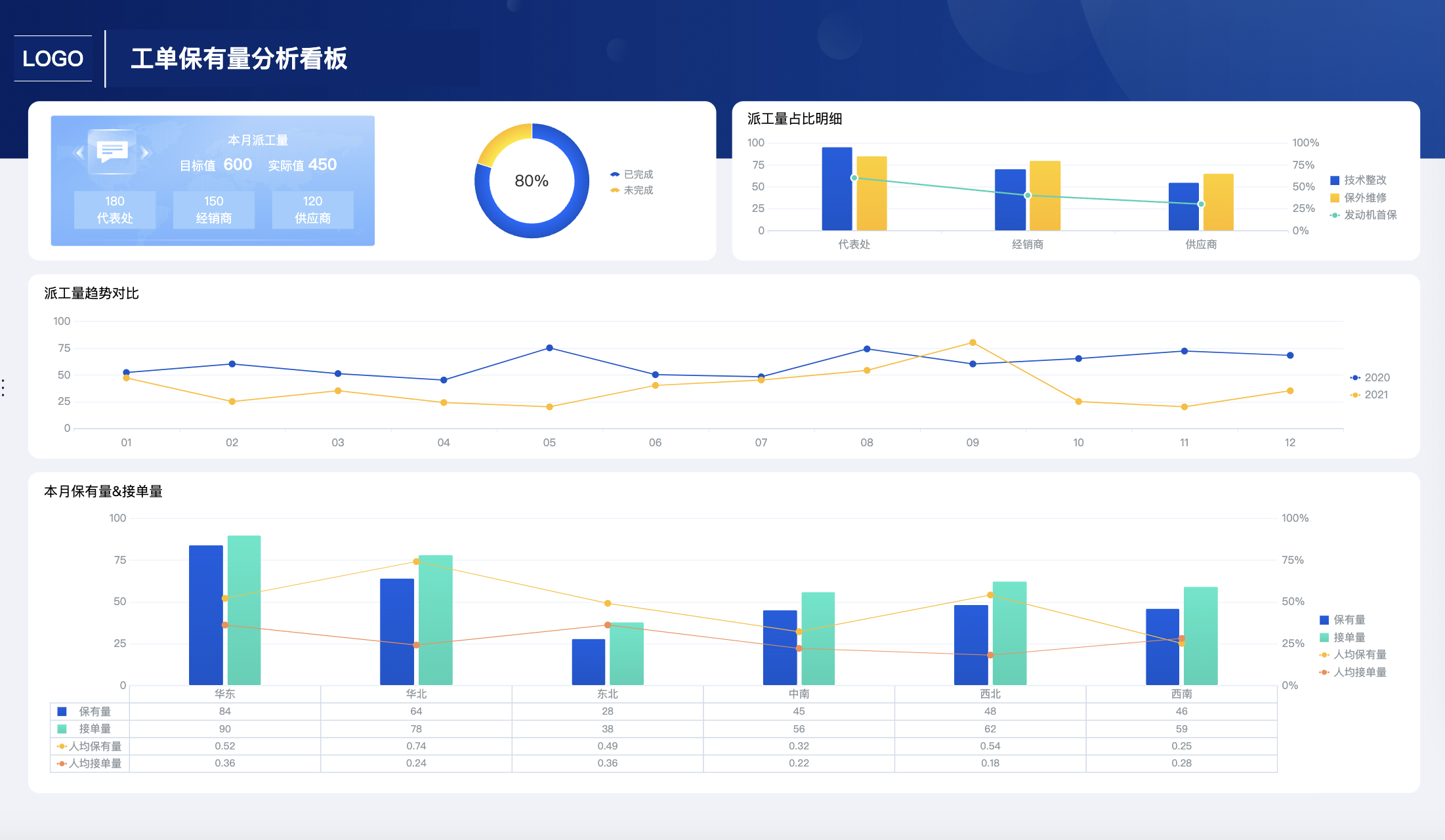The image size is (1445, 840).
Task: Click the 2020 data point at month 12
Action: pyautogui.click(x=1290, y=355)
